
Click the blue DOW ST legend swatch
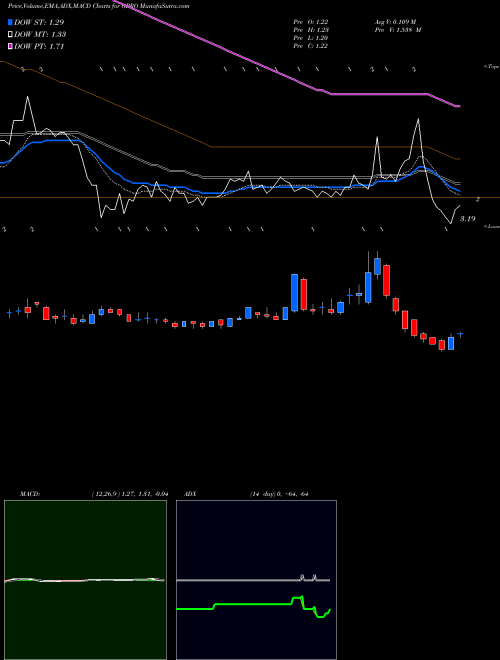10,22
